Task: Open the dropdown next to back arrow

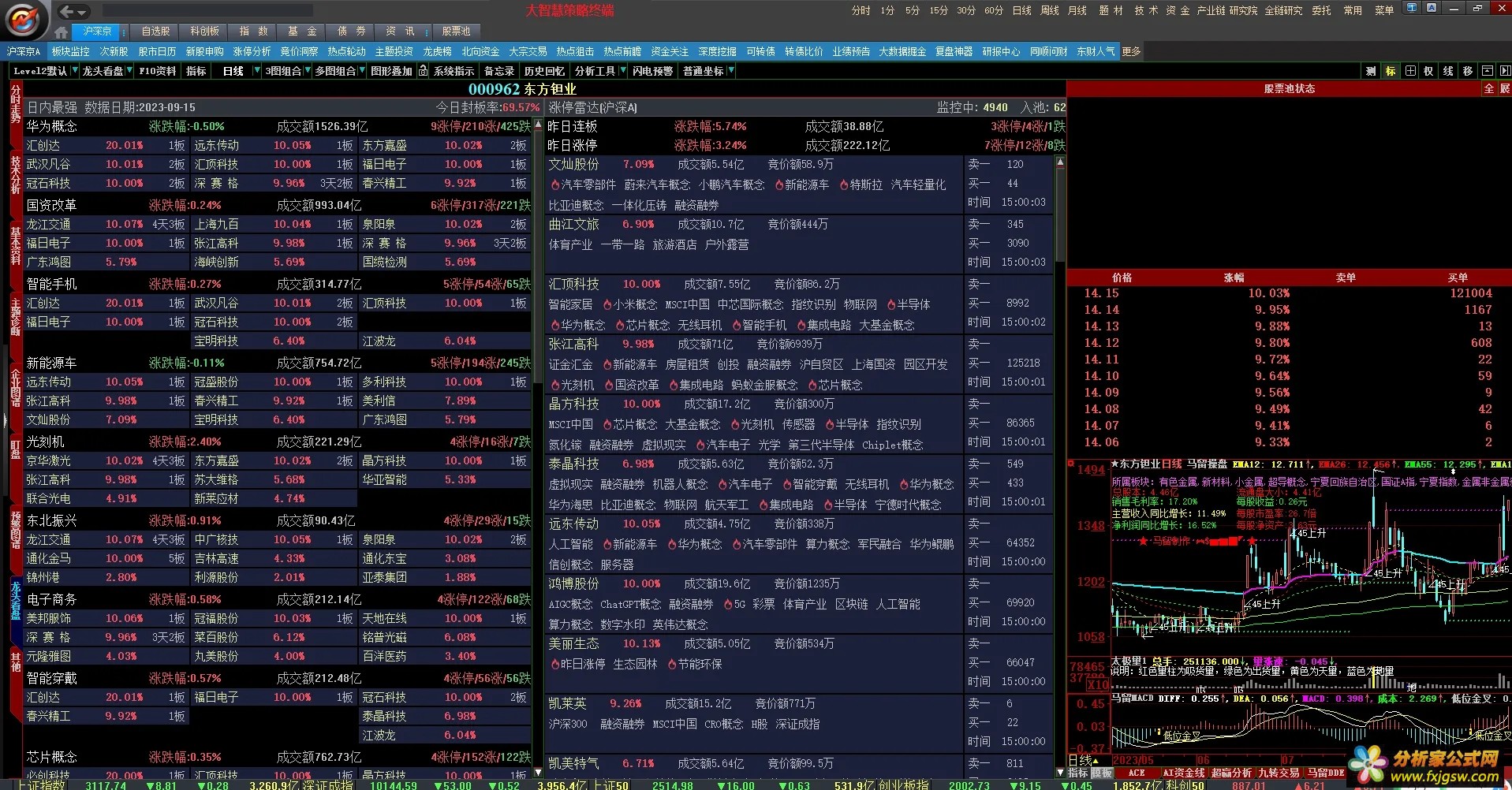Action: point(82,12)
